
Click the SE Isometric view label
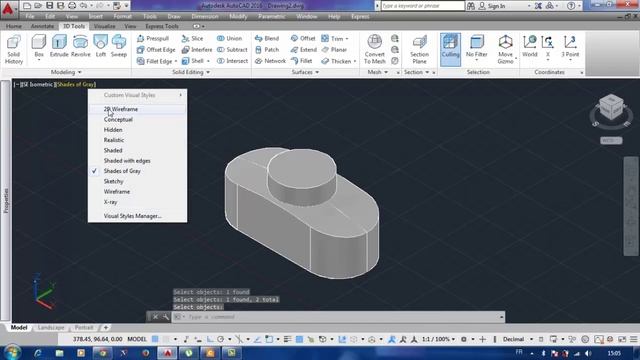click(37, 84)
